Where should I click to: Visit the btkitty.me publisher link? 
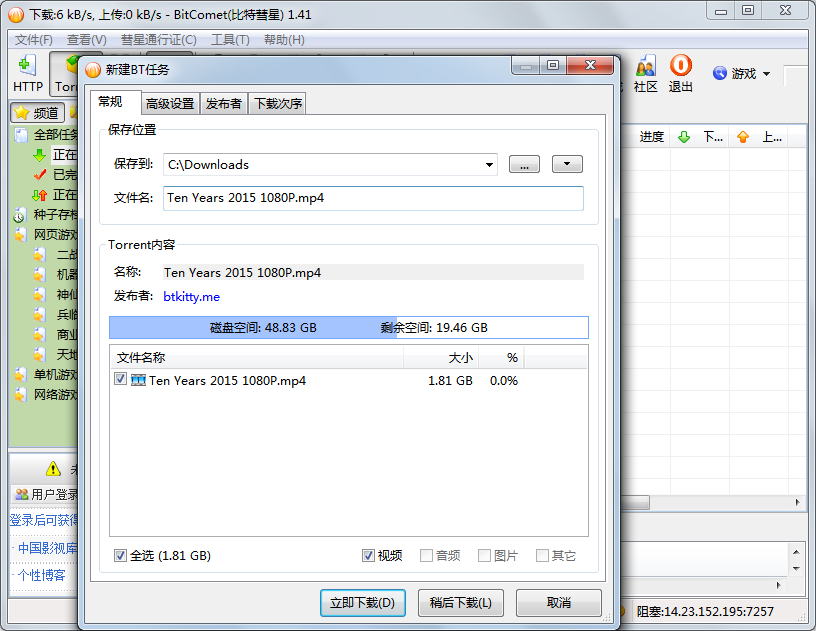[191, 296]
